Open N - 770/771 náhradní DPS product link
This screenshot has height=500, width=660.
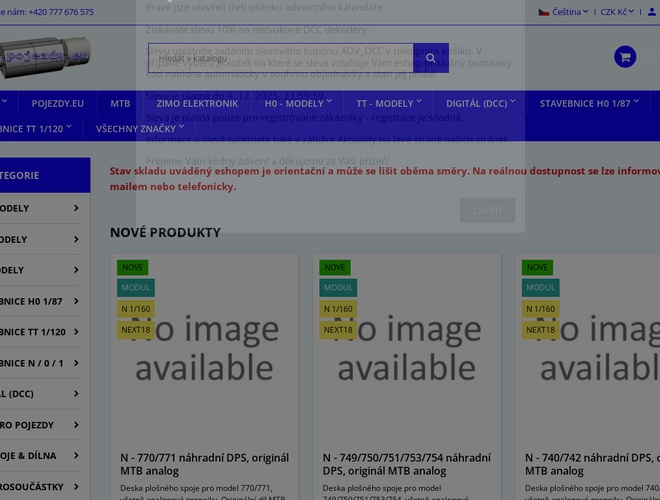click(x=203, y=464)
